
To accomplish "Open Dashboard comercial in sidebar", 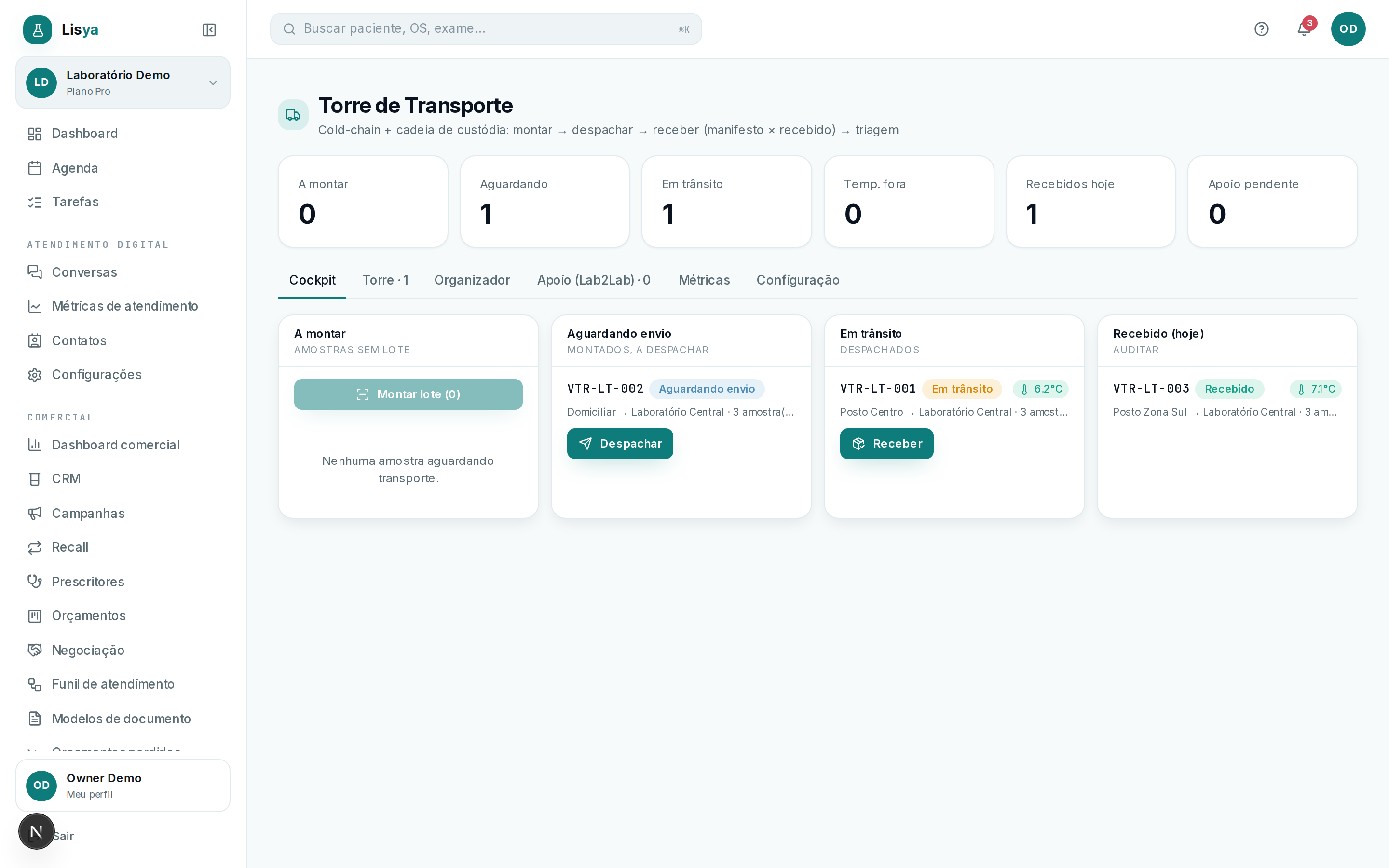I will pyautogui.click(x=115, y=445).
